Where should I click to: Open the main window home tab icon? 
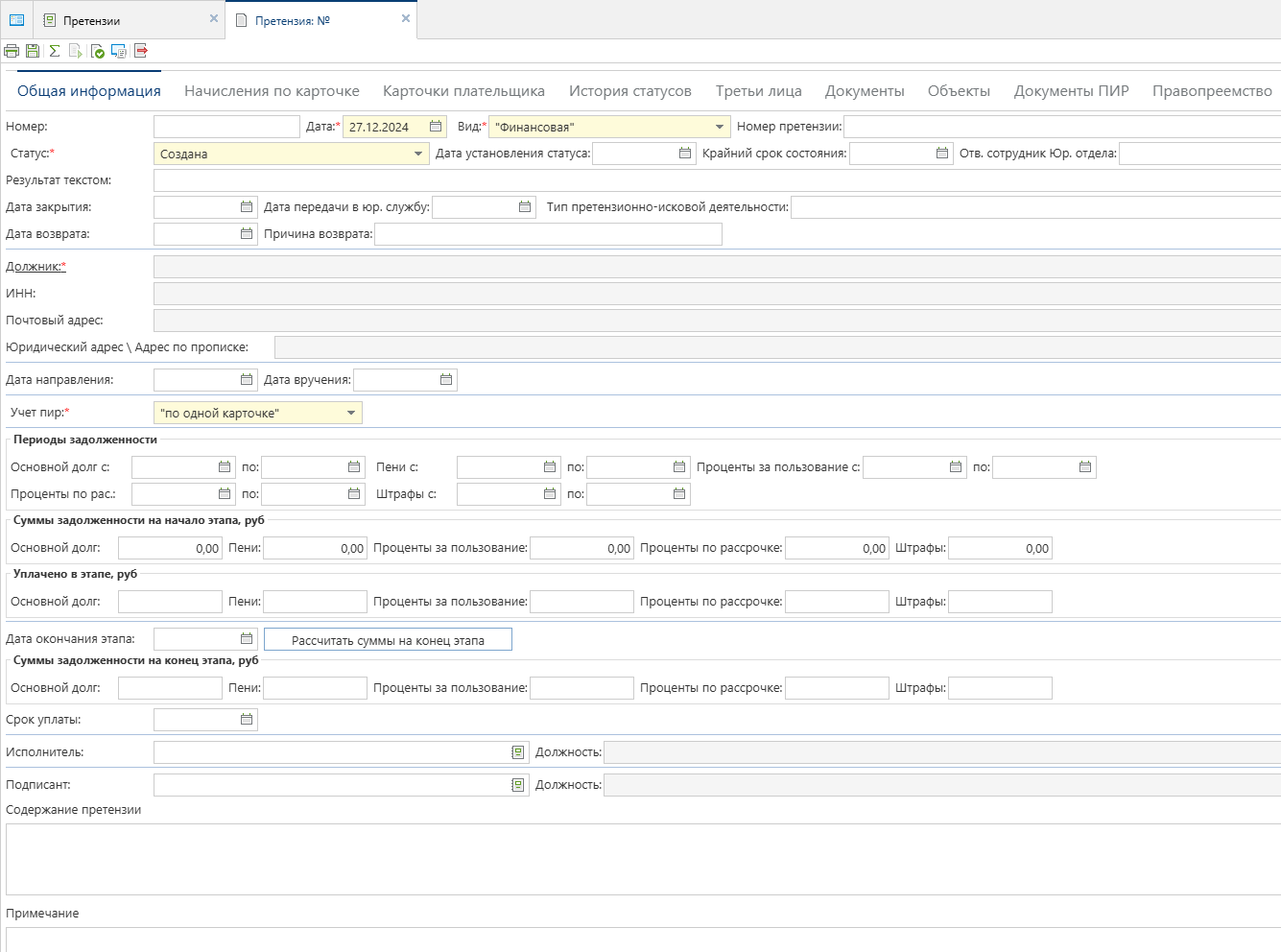pos(16,19)
